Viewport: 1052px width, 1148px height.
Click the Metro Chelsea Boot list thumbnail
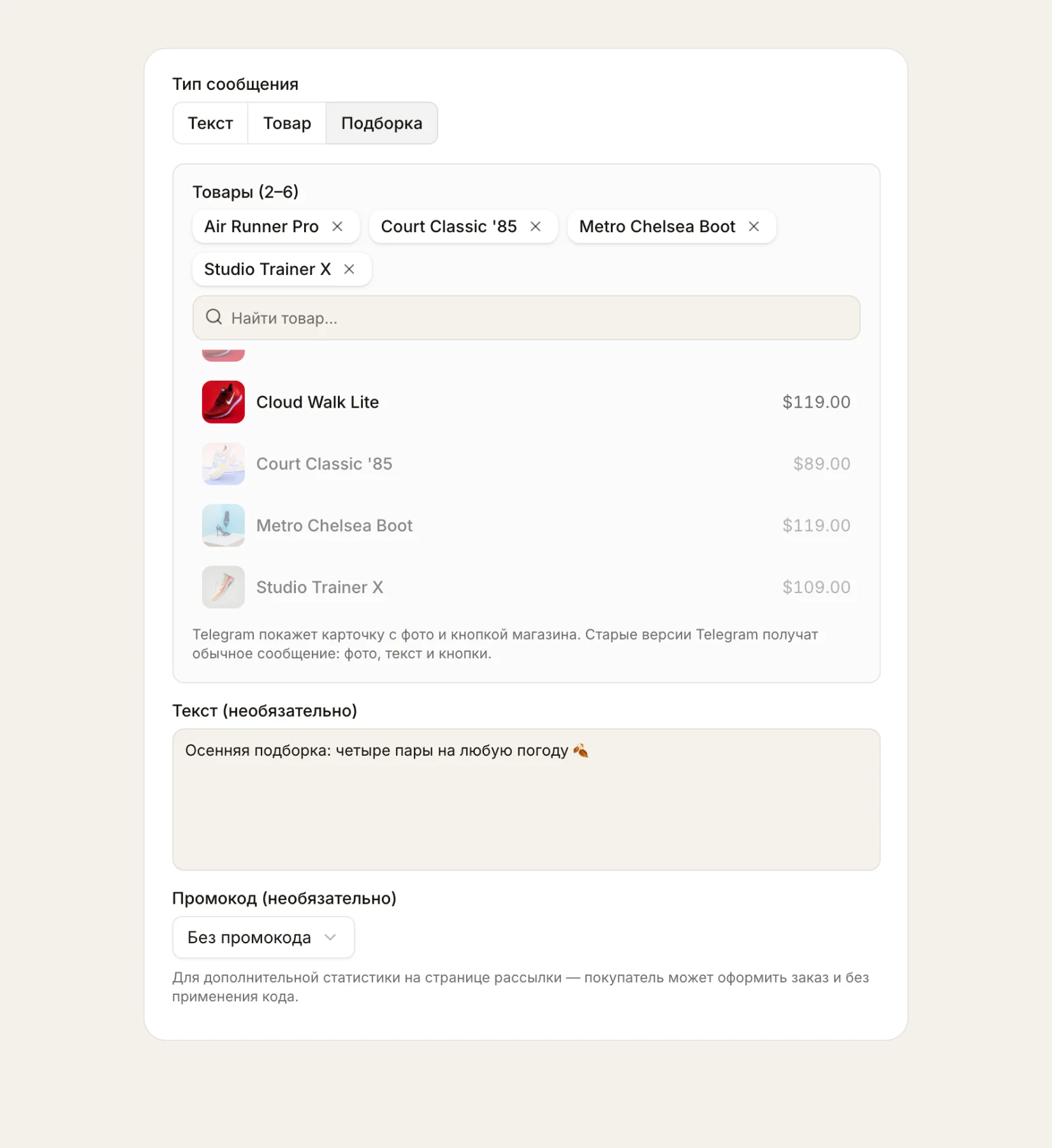[223, 526]
